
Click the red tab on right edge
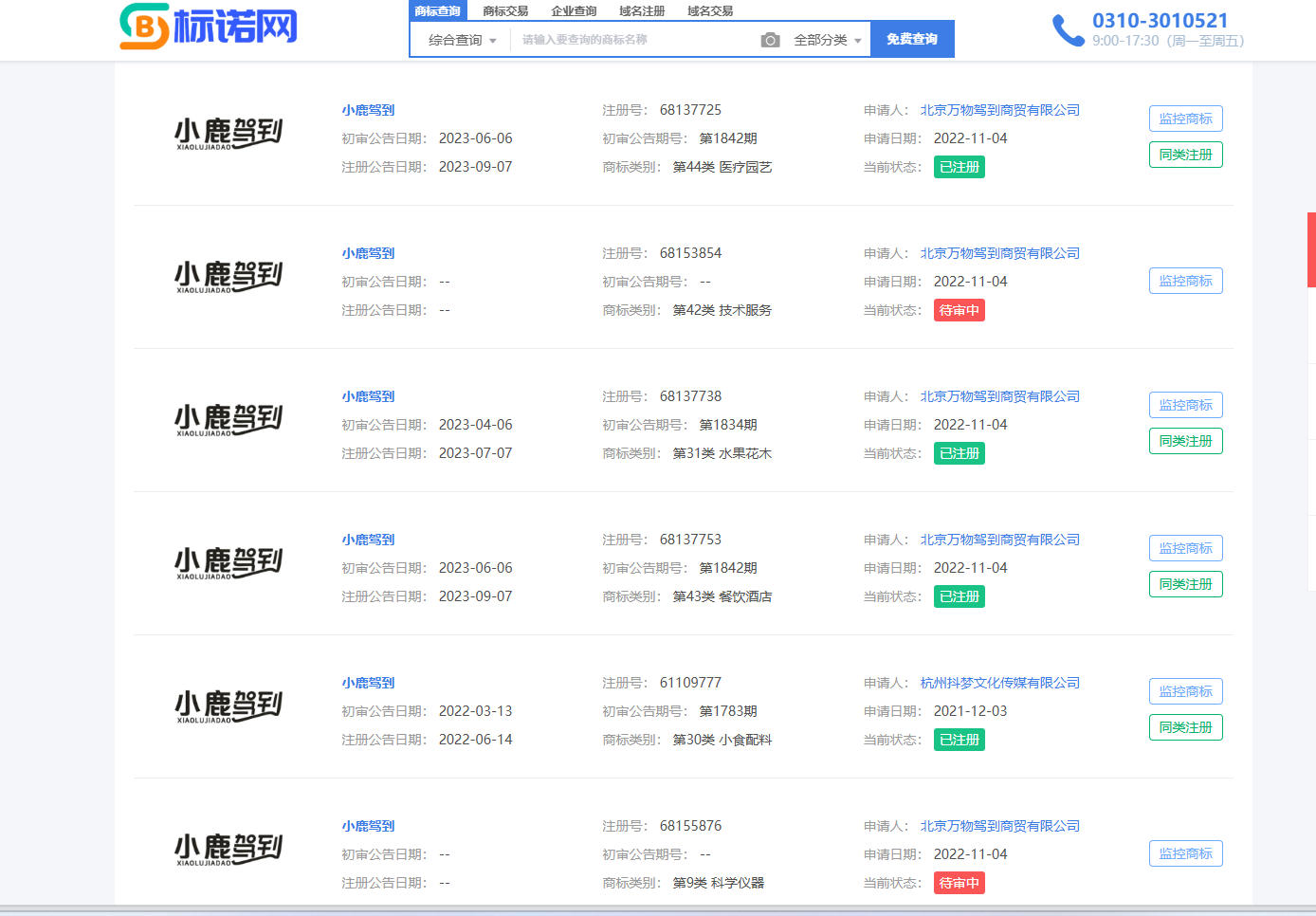[1311, 249]
